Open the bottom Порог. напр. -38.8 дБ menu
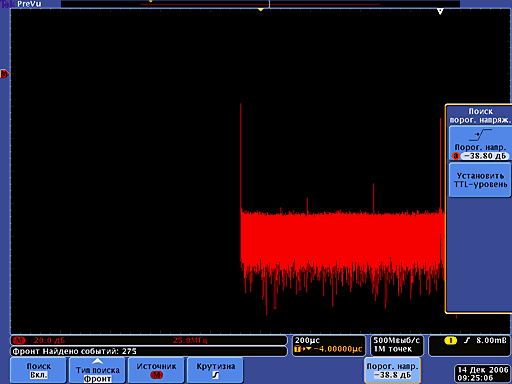This screenshot has height=384, width=512. (x=392, y=370)
